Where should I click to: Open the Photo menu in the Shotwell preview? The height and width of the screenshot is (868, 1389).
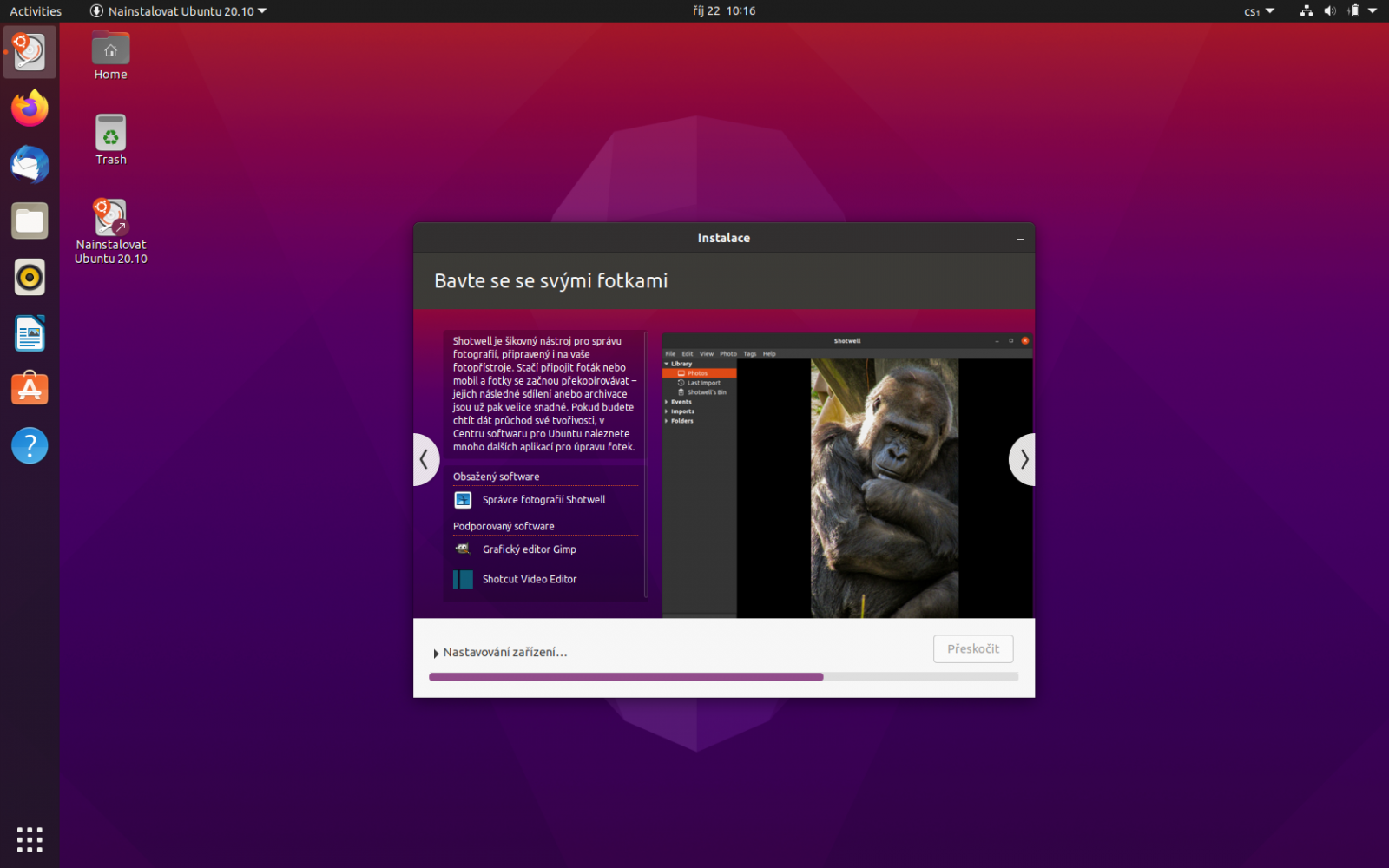click(728, 353)
